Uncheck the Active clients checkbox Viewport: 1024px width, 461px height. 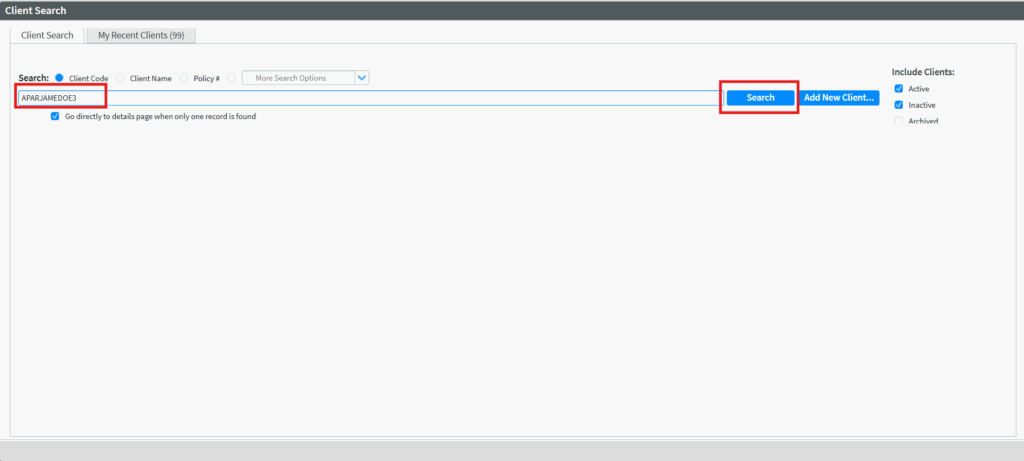tap(899, 89)
